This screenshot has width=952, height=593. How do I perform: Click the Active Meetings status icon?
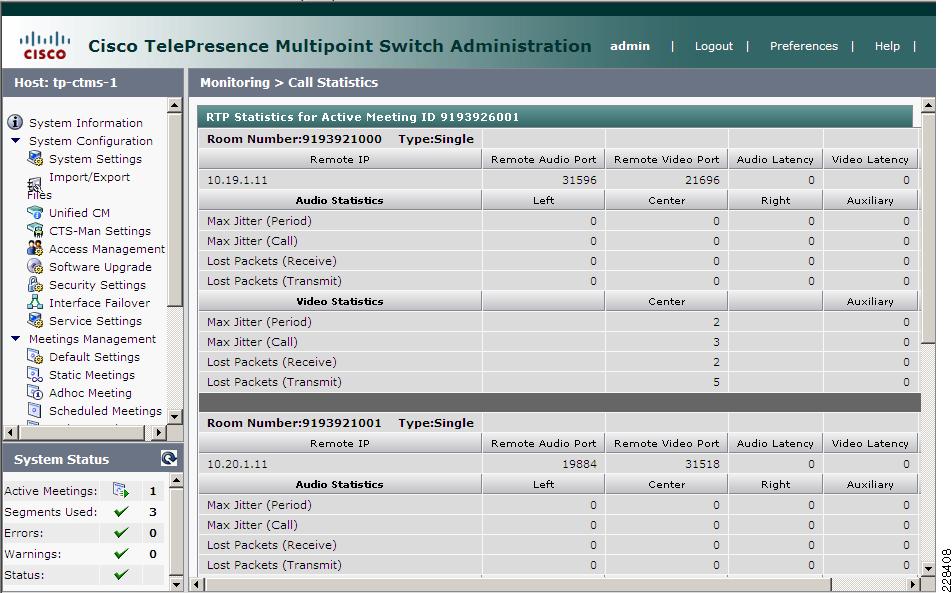121,490
